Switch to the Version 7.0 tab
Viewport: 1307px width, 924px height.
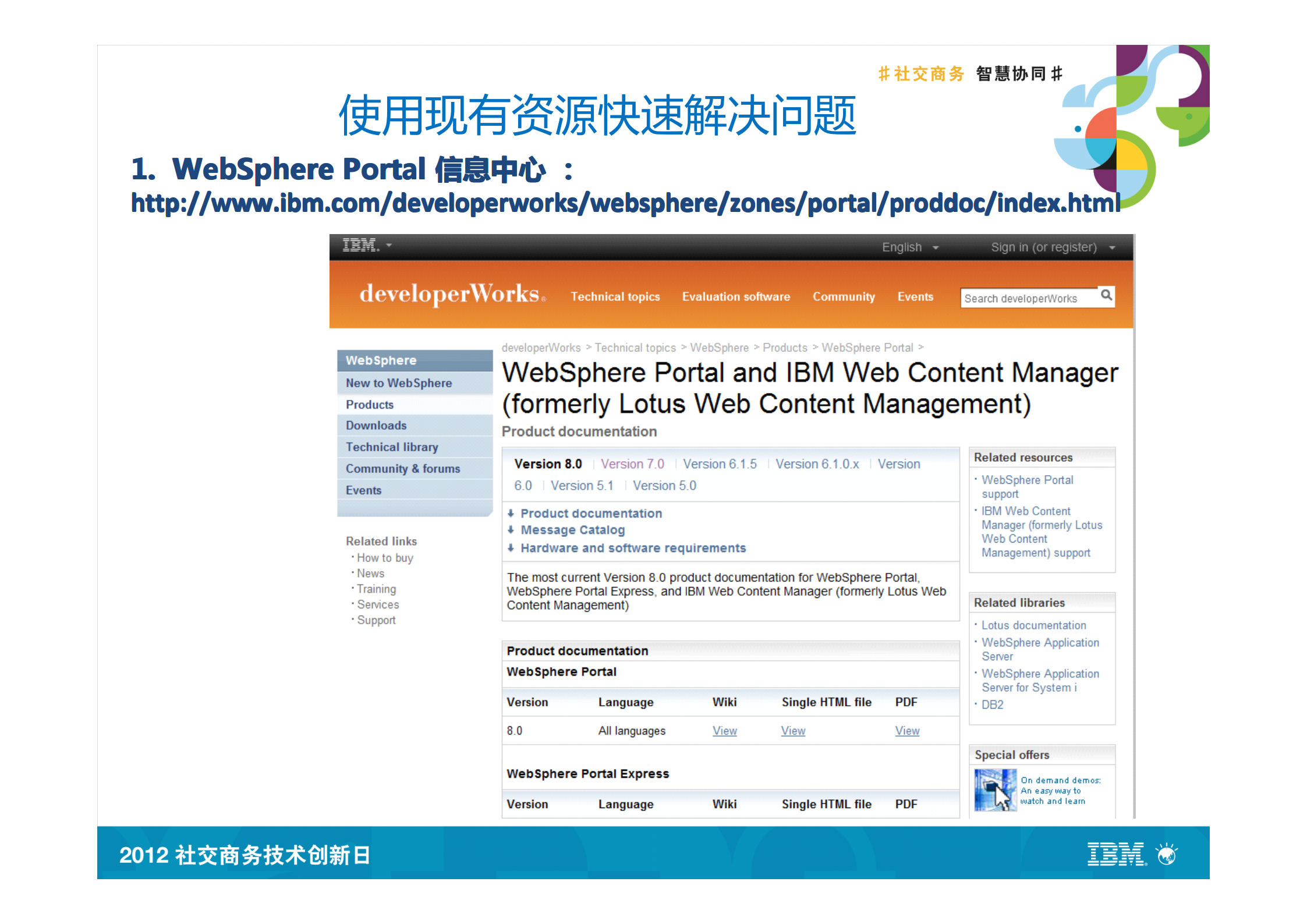click(x=633, y=464)
